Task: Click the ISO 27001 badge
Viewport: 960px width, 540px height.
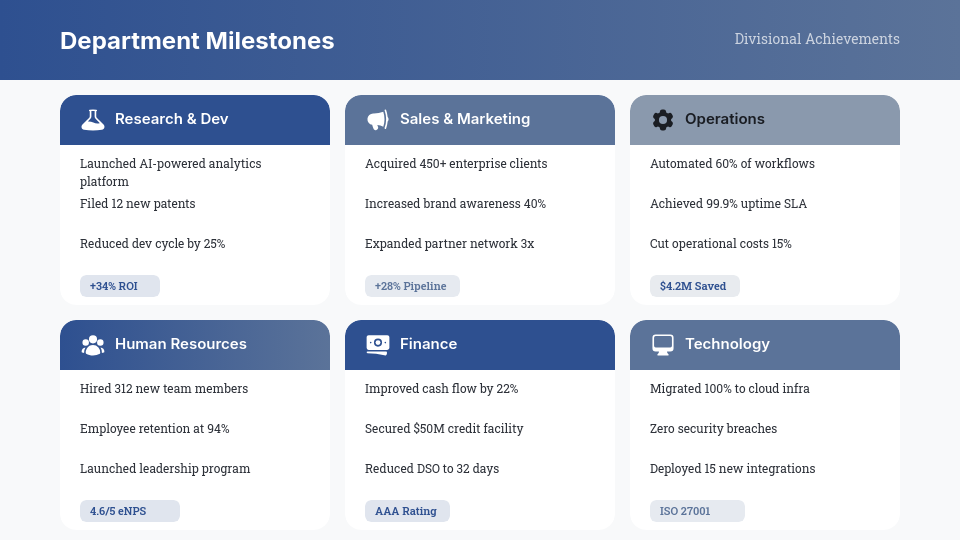Action: pos(696,511)
